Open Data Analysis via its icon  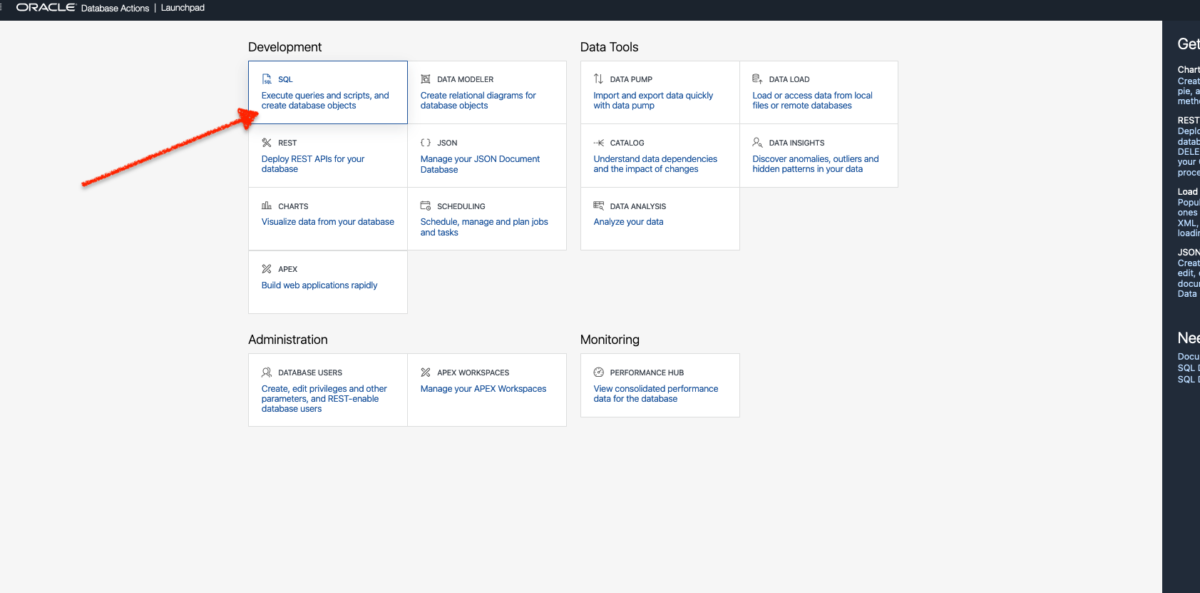[x=598, y=206]
